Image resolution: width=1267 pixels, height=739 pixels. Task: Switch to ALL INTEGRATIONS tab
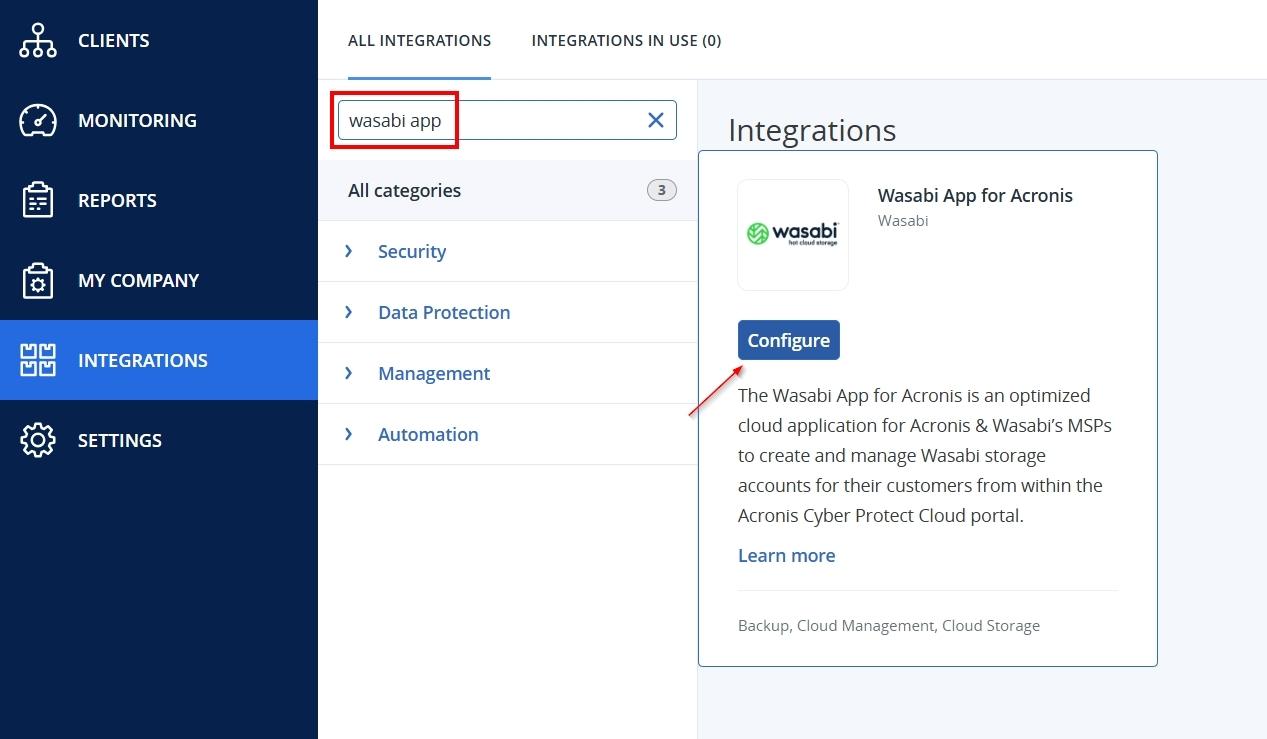click(419, 41)
